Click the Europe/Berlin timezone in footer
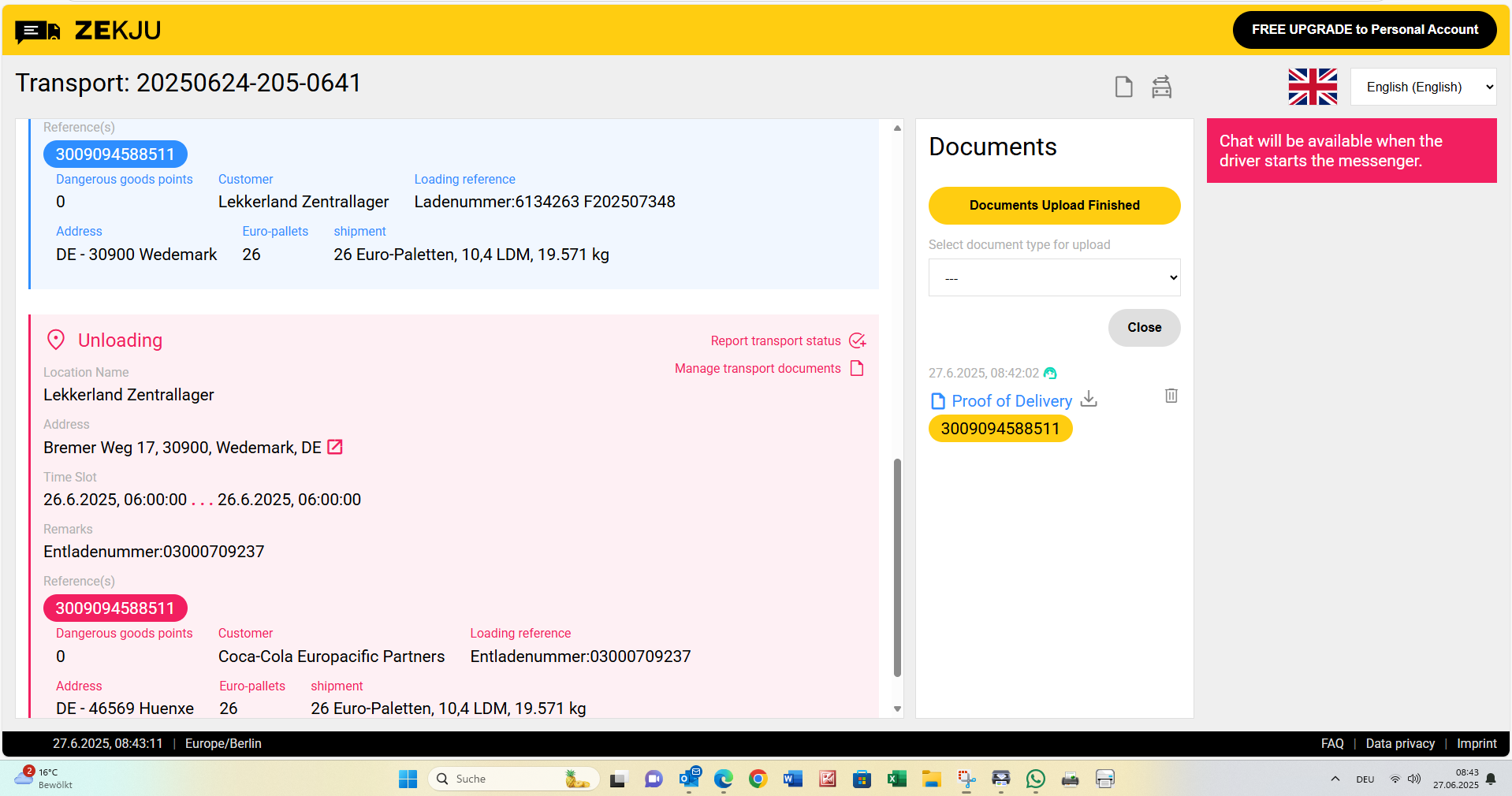 coord(223,743)
